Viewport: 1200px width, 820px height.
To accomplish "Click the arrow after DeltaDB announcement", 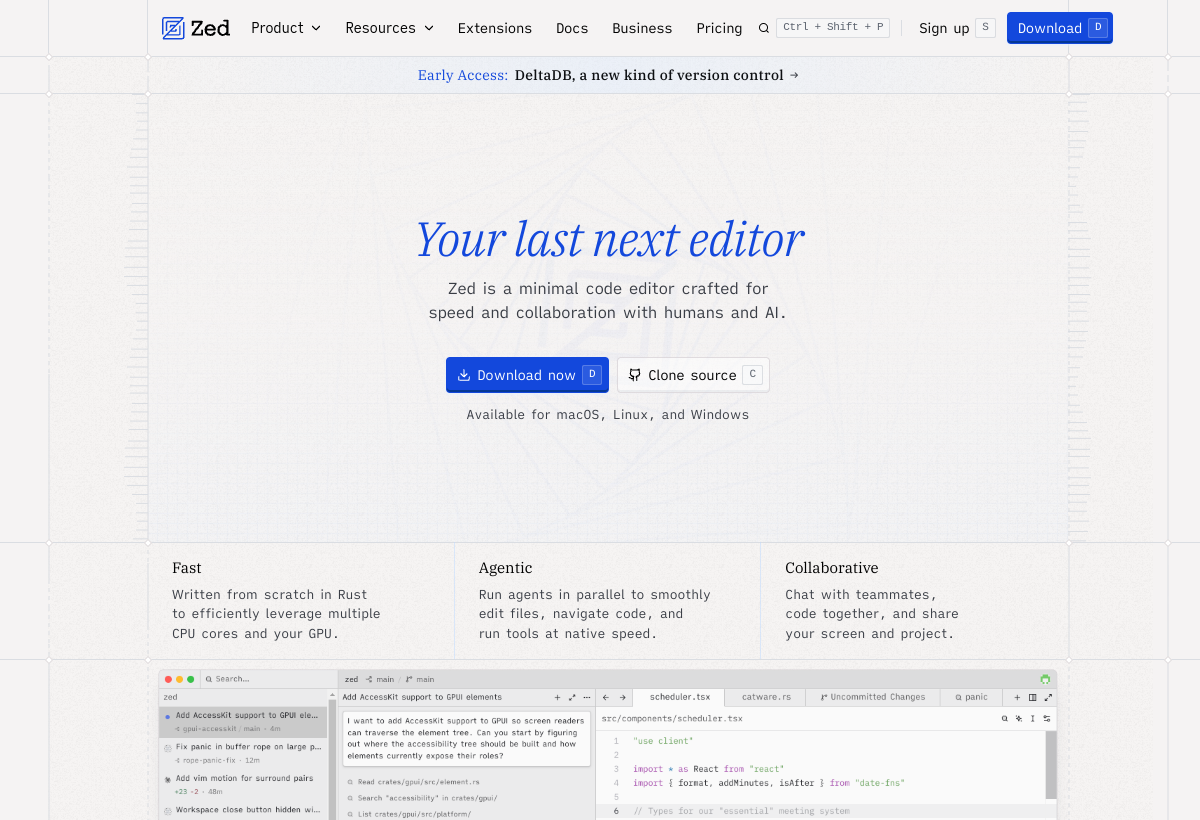I will click(794, 75).
